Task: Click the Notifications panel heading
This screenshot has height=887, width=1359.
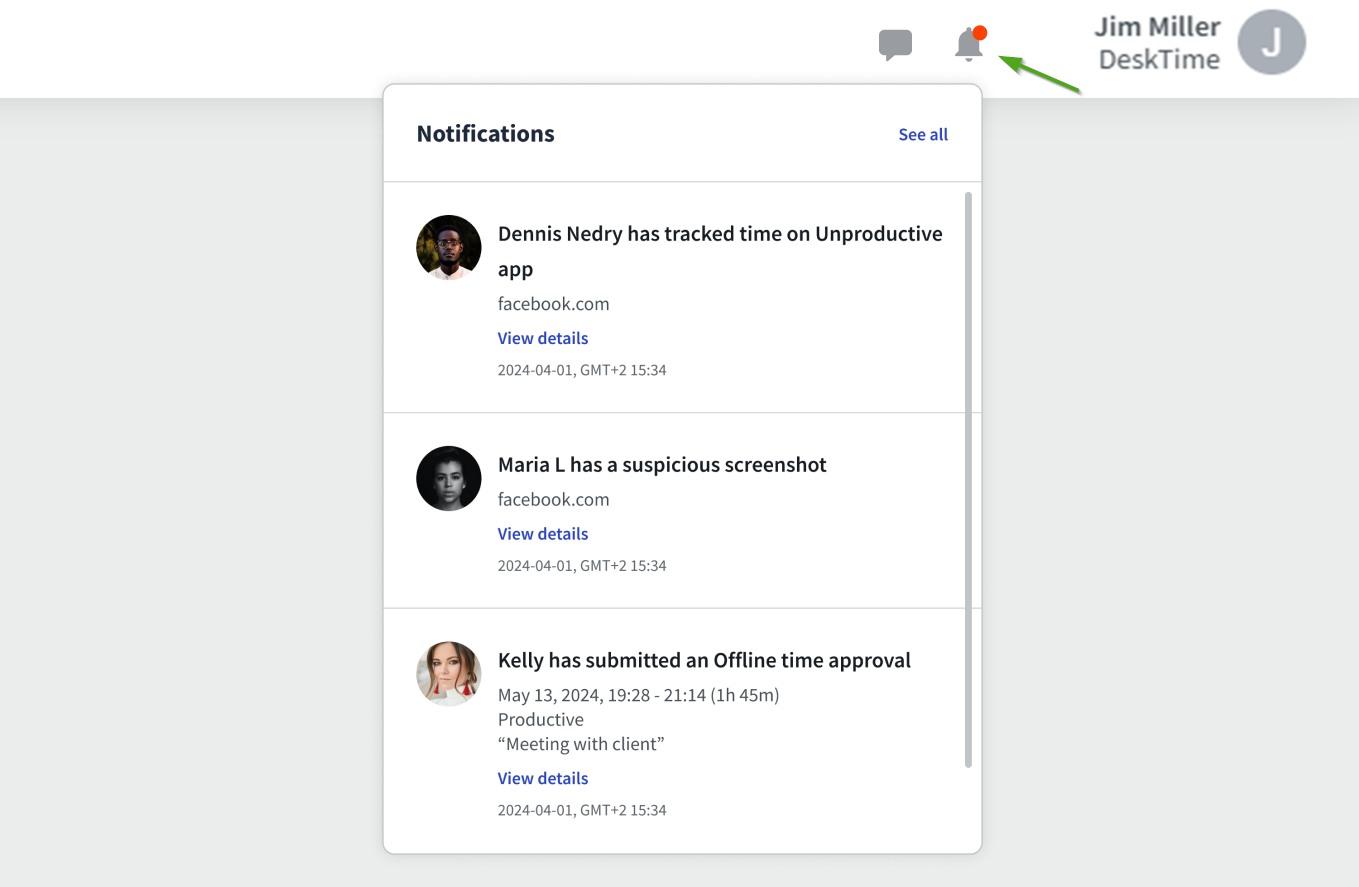Action: pyautogui.click(x=485, y=134)
